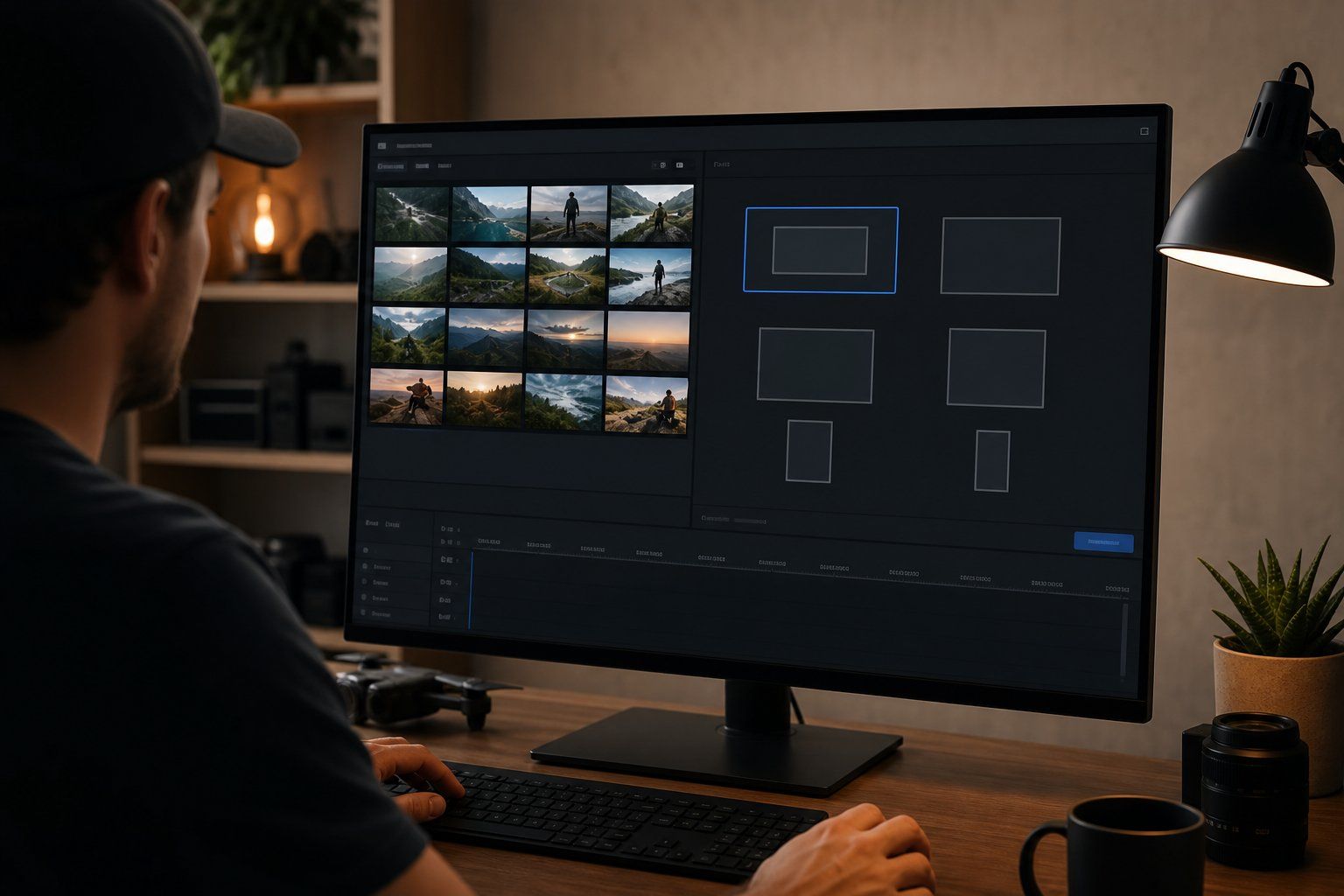Screen dimensions: 1344x896
Task: Click the window expand icon at top-right of screen
Action: point(1144,131)
